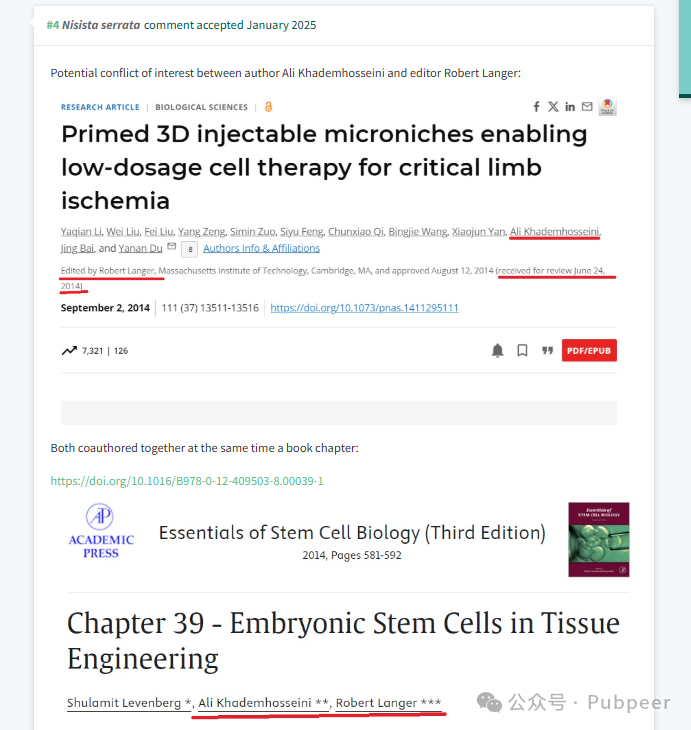Screen dimensions: 691x730
Task: Expand the author count badge 8
Action: pyautogui.click(x=190, y=250)
